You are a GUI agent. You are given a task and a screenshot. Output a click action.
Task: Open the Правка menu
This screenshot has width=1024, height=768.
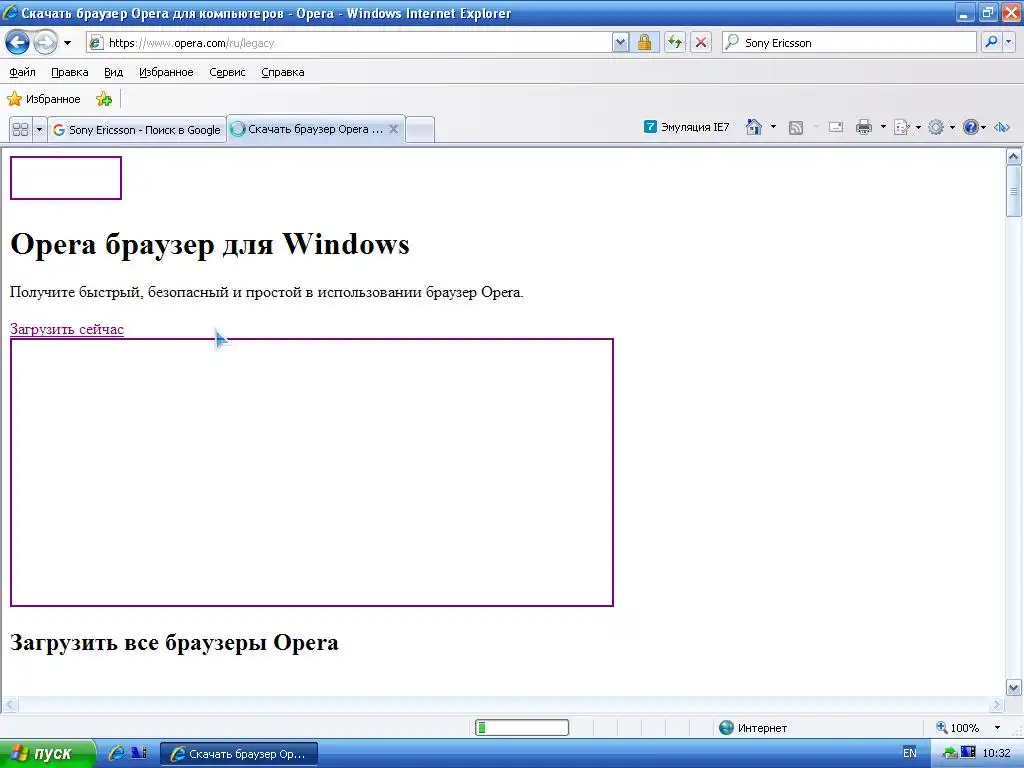tap(70, 72)
